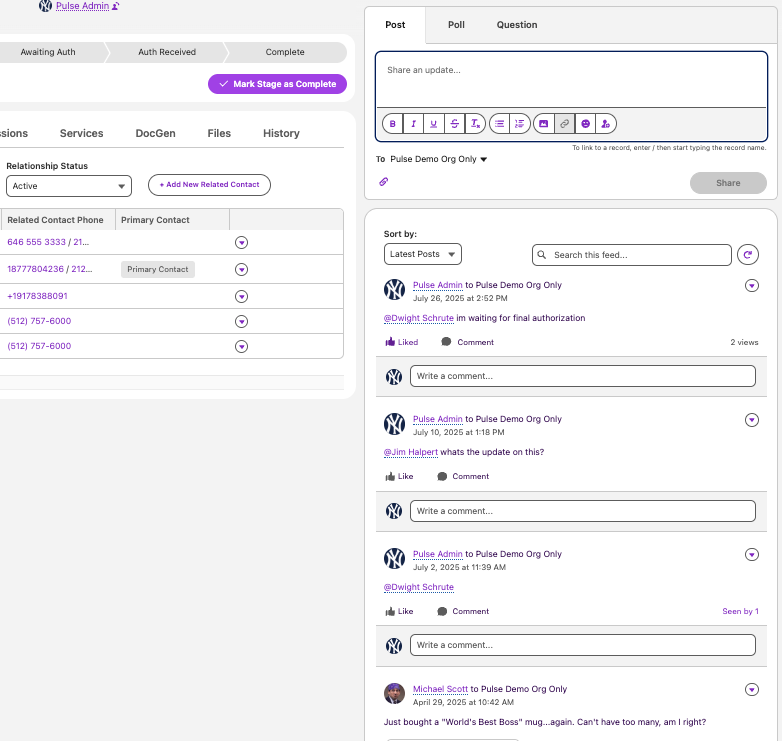Image resolution: width=782 pixels, height=741 pixels.
Task: Open the Relationship Status dropdown
Action: [x=68, y=186]
